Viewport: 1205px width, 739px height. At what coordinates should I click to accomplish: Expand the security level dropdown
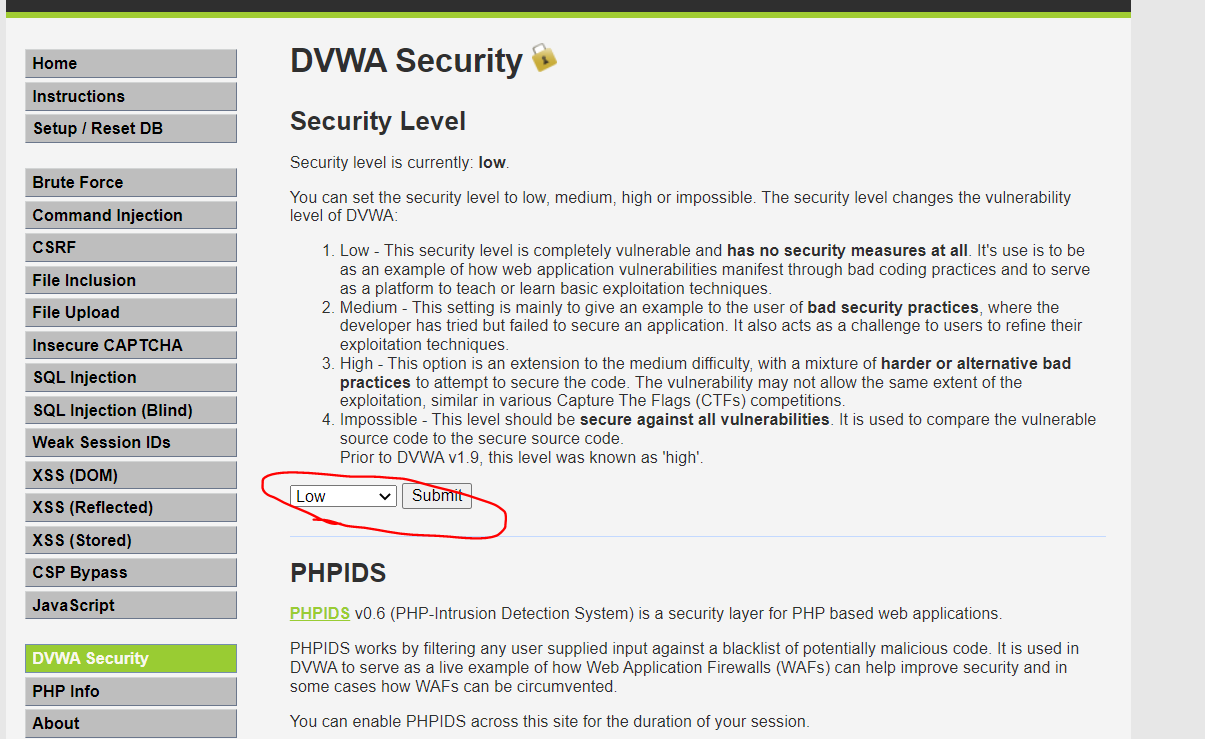click(343, 496)
